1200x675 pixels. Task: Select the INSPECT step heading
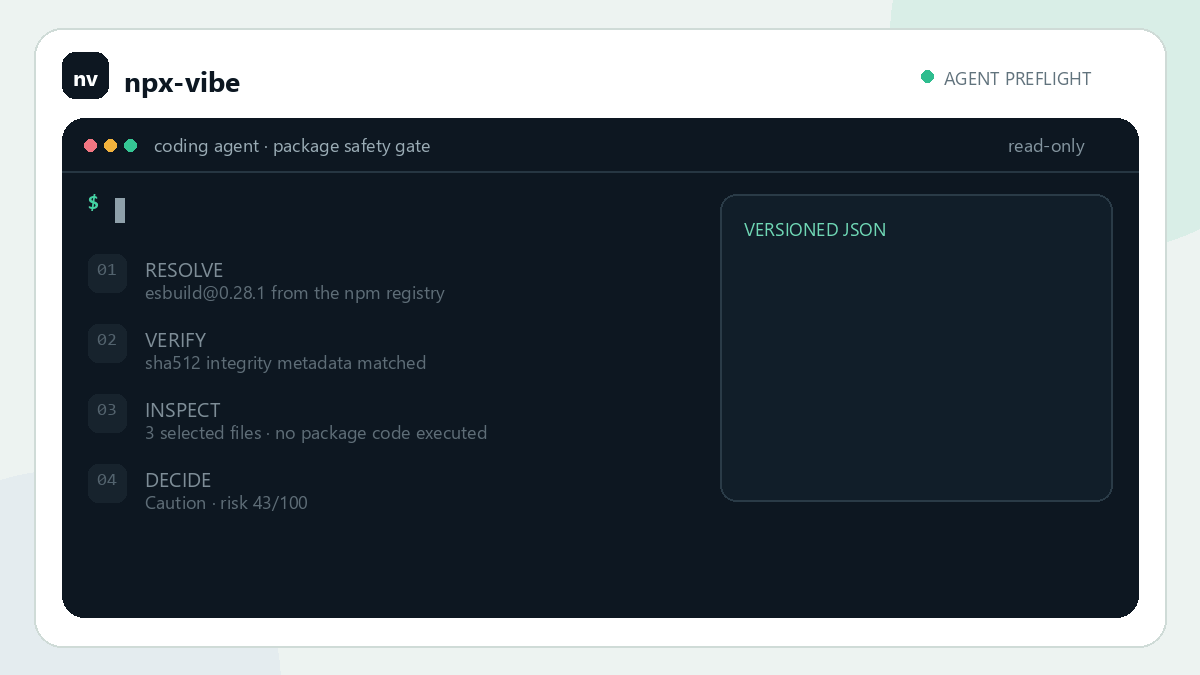pyautogui.click(x=182, y=411)
